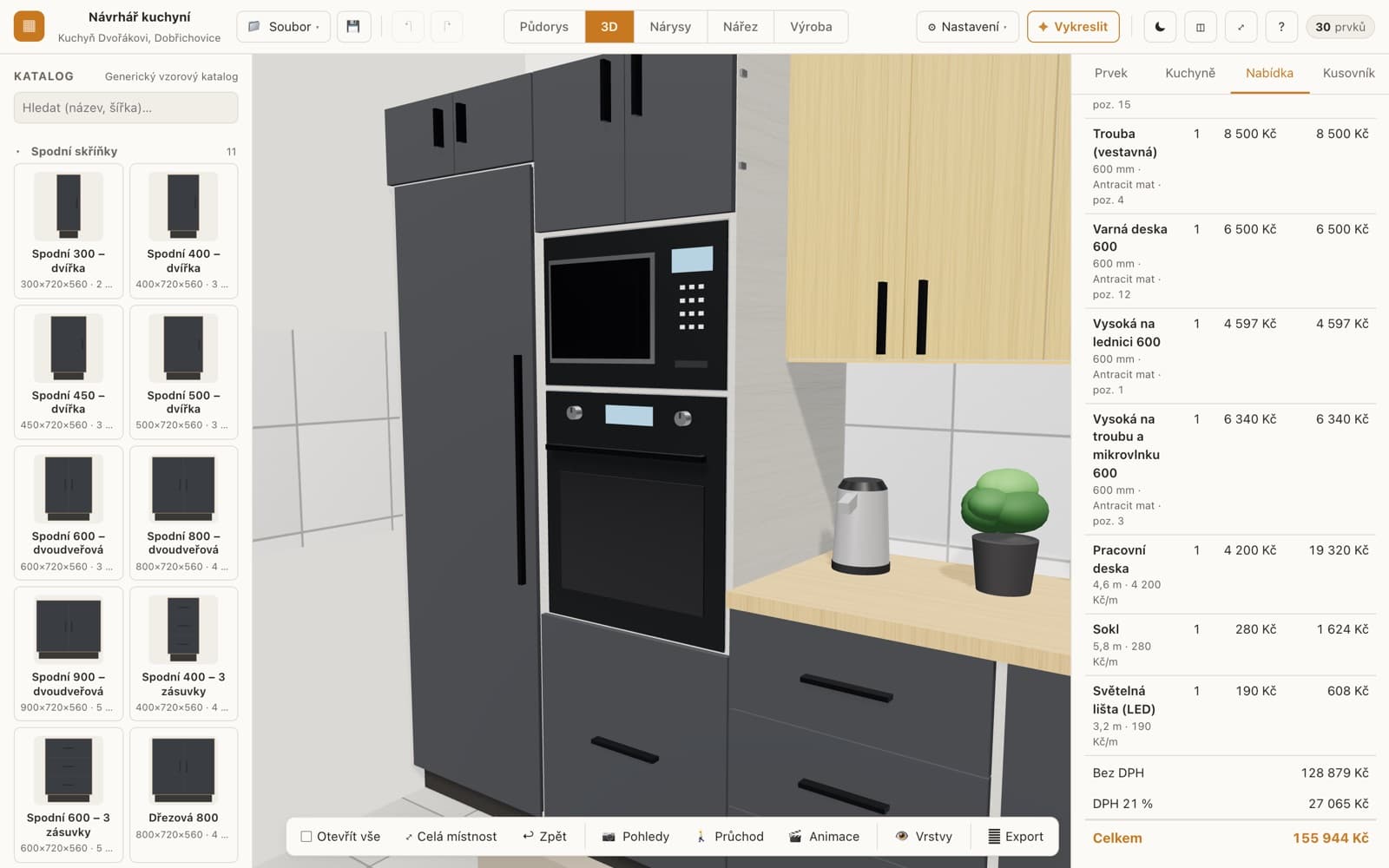Open fullscreen with the expand arrows icon
The width and height of the screenshot is (1389, 868).
[x=1241, y=27]
